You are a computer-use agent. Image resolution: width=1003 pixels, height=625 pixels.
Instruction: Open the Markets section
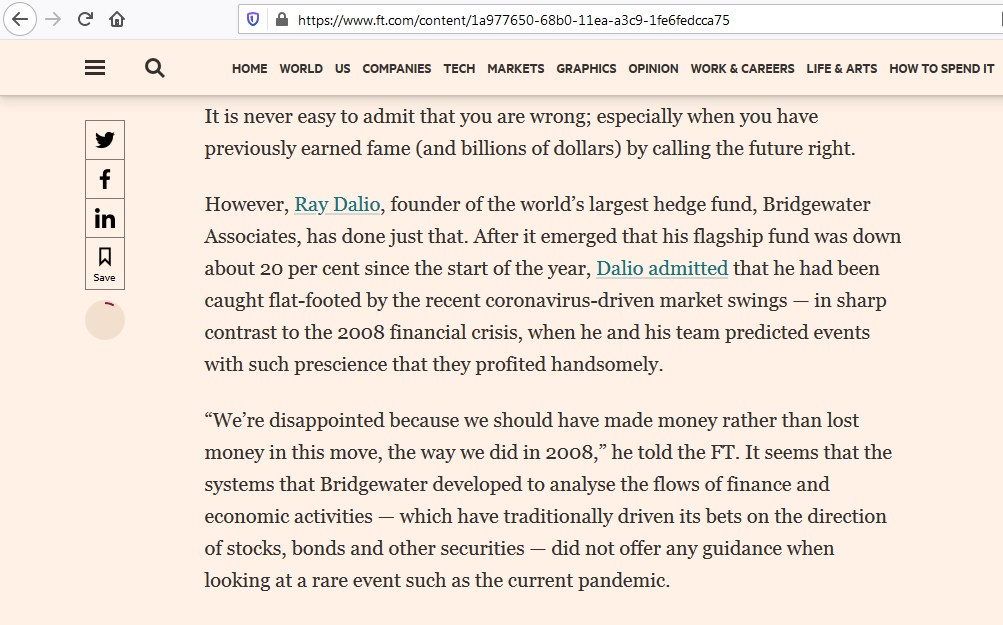[516, 68]
